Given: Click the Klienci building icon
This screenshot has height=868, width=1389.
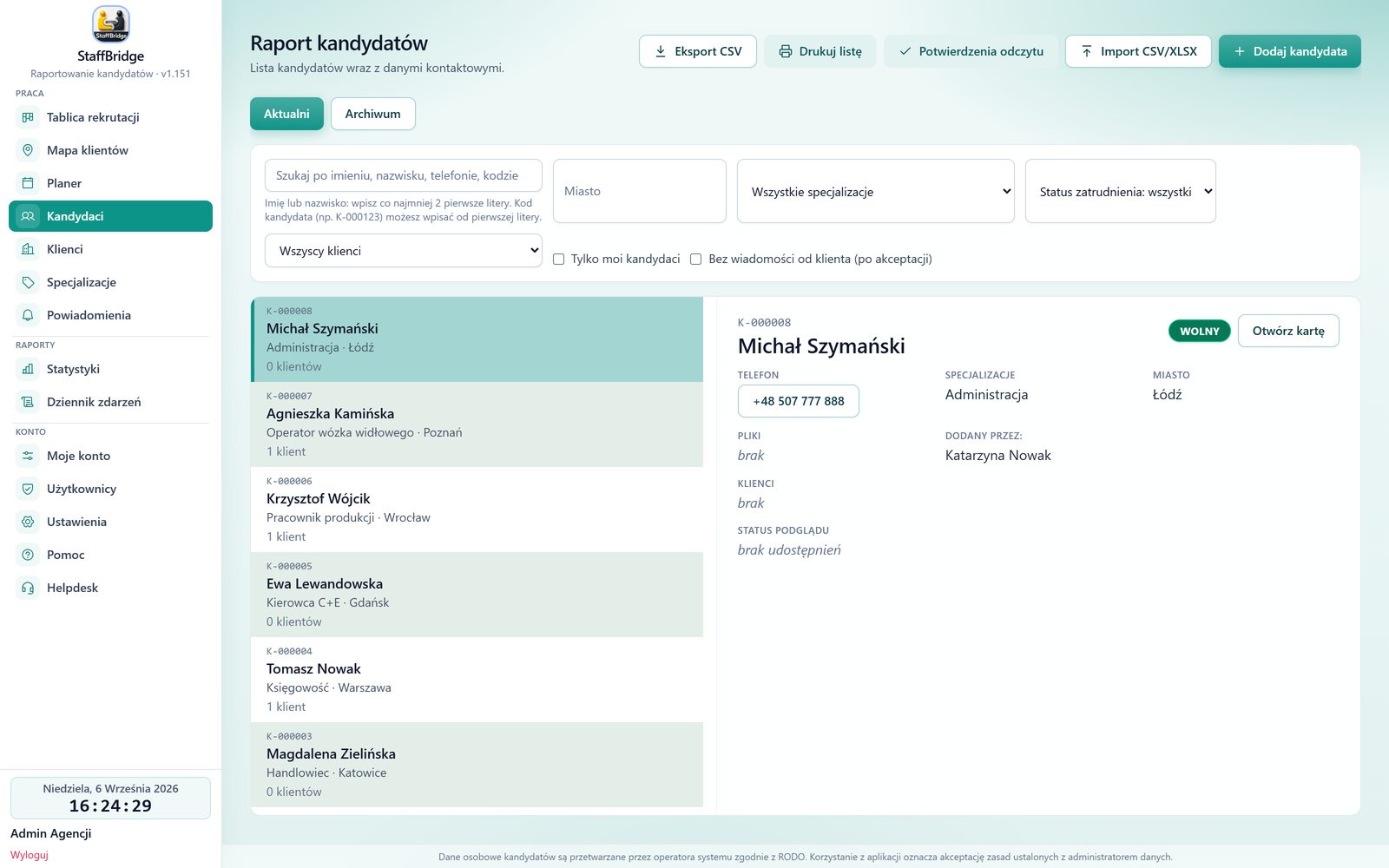Looking at the screenshot, I should coord(28,249).
